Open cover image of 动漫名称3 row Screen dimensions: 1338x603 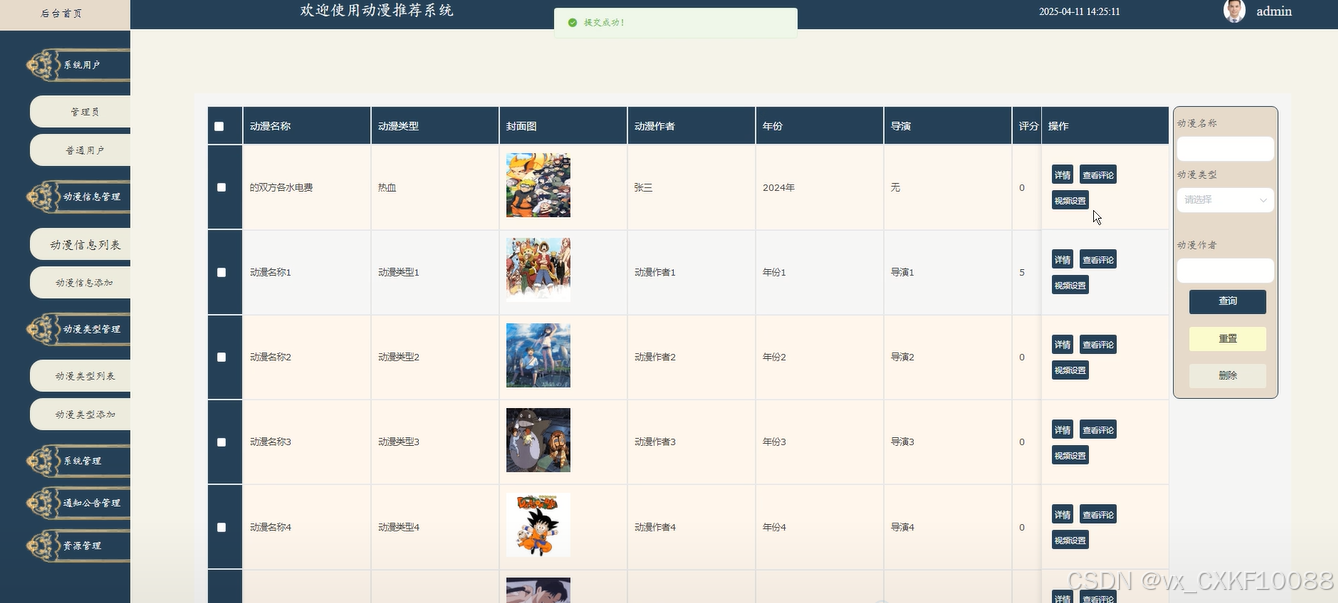pyautogui.click(x=538, y=440)
